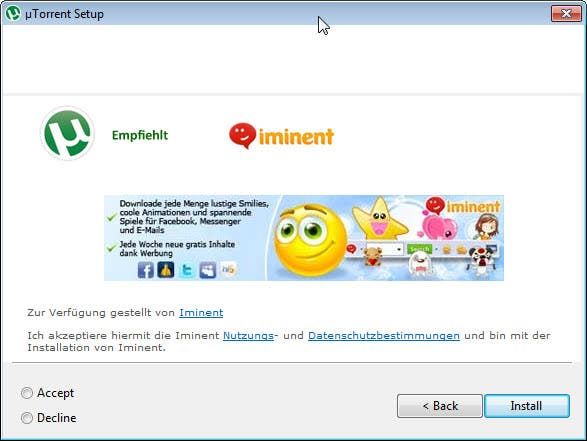Image resolution: width=587 pixels, height=441 pixels.
Task: Click the green search button in banner
Action: (x=419, y=249)
